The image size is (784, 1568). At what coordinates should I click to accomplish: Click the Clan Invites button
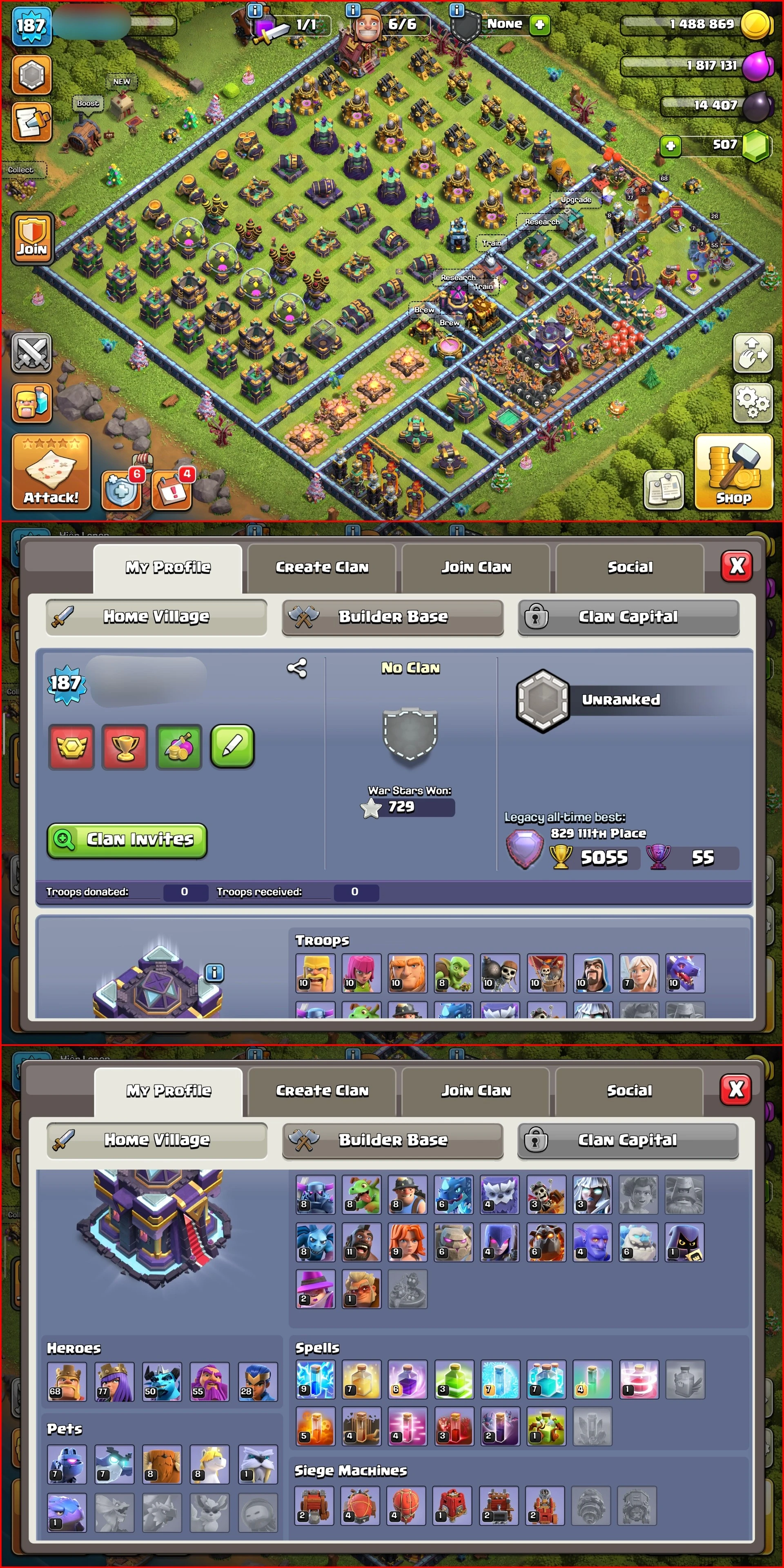(x=127, y=840)
